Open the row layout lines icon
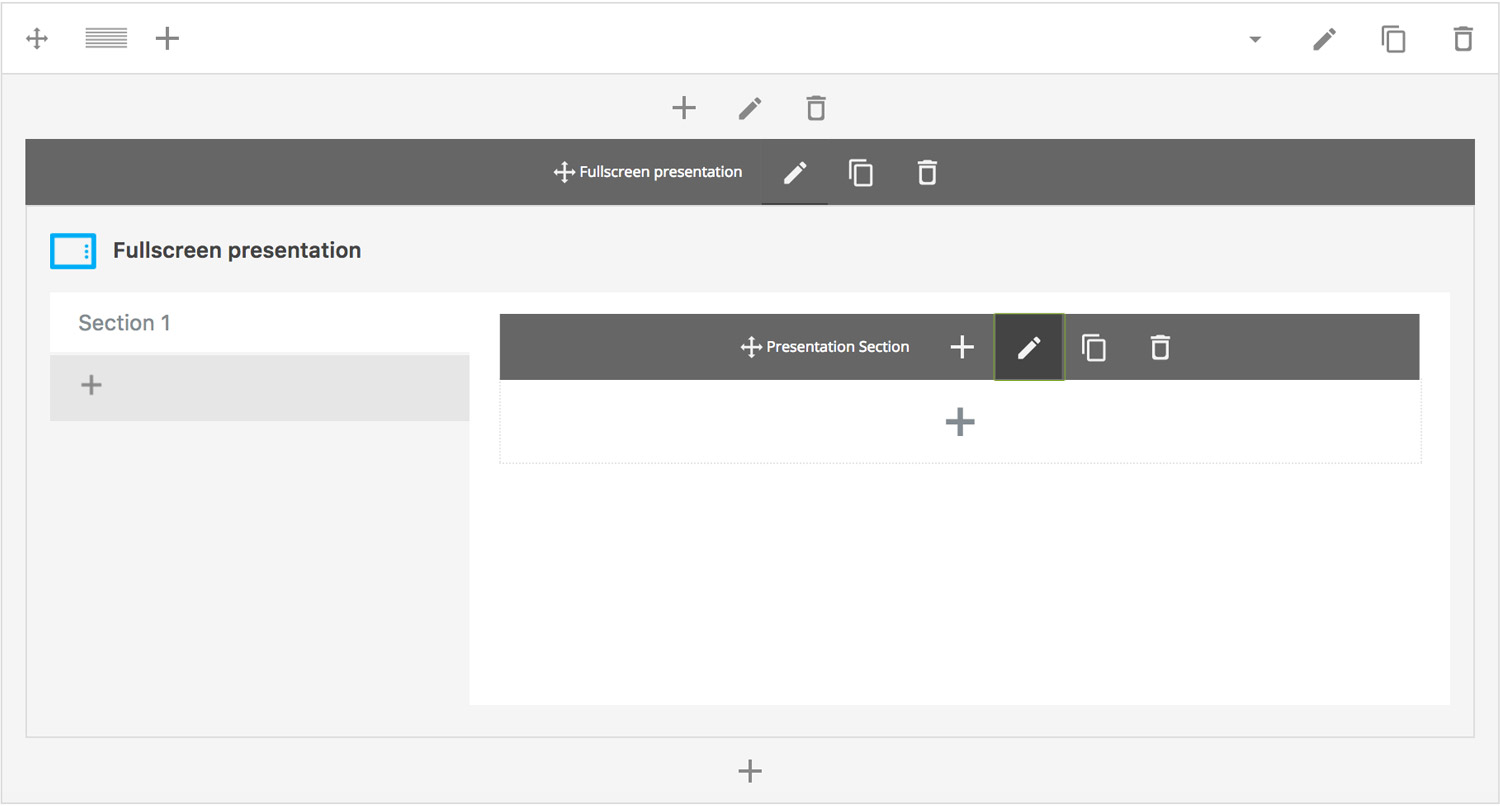The width and height of the screenshot is (1500, 806). click(x=106, y=39)
